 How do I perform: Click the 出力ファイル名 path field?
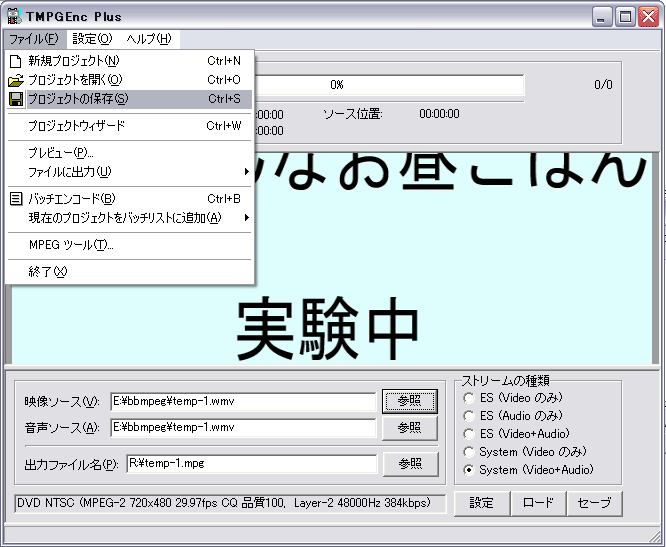click(251, 464)
